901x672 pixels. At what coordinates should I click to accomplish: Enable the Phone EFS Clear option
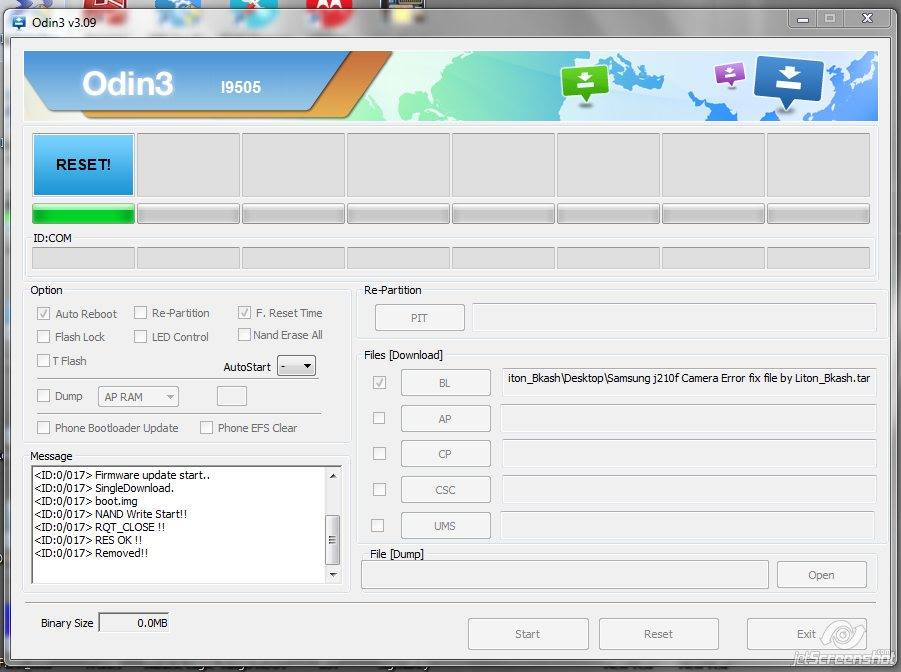205,427
